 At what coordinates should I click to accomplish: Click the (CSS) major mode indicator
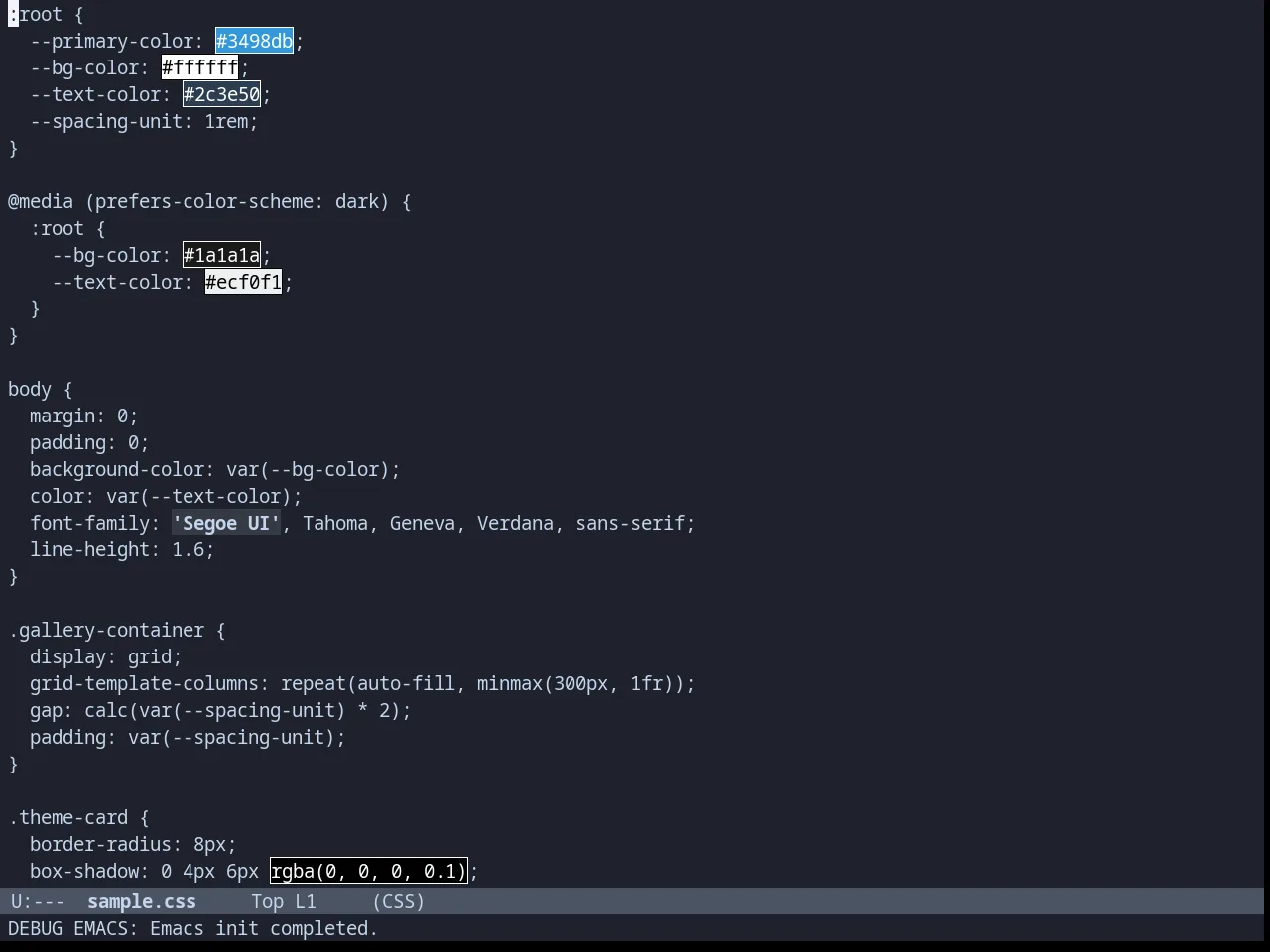click(399, 901)
